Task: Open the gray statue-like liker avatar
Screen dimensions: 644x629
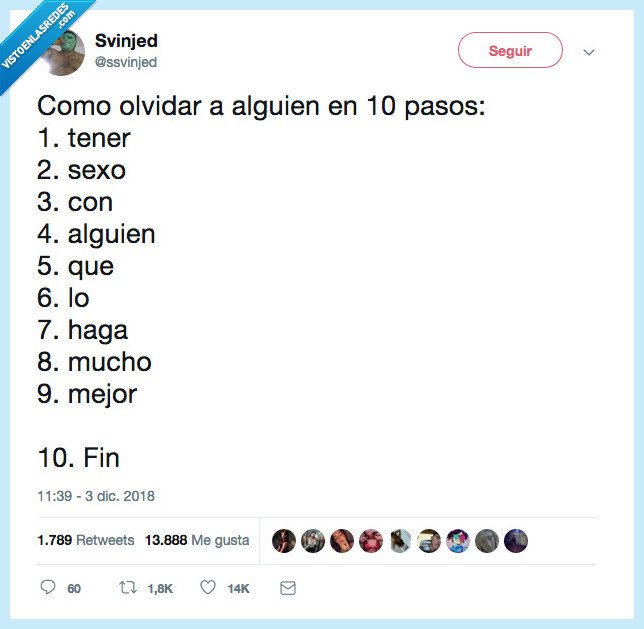Action: click(487, 541)
